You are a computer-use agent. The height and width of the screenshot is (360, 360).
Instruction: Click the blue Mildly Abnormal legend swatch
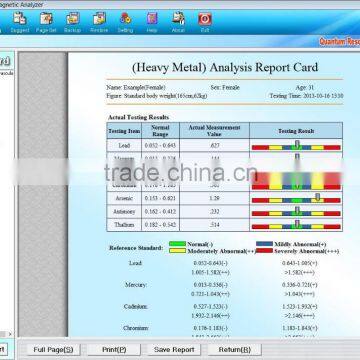click(x=264, y=244)
